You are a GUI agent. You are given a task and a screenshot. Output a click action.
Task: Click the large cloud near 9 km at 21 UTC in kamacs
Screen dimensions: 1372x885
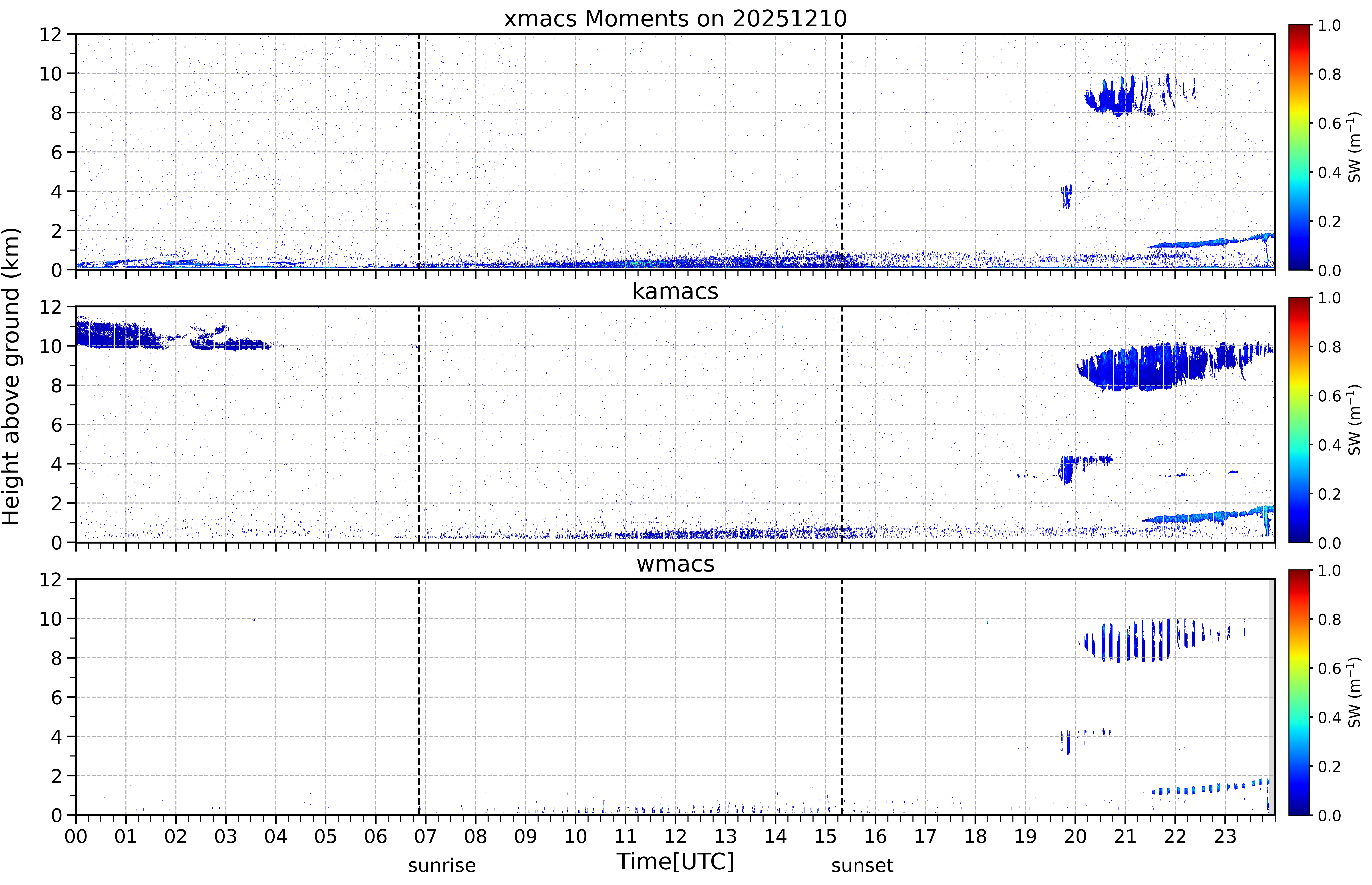1143,368
